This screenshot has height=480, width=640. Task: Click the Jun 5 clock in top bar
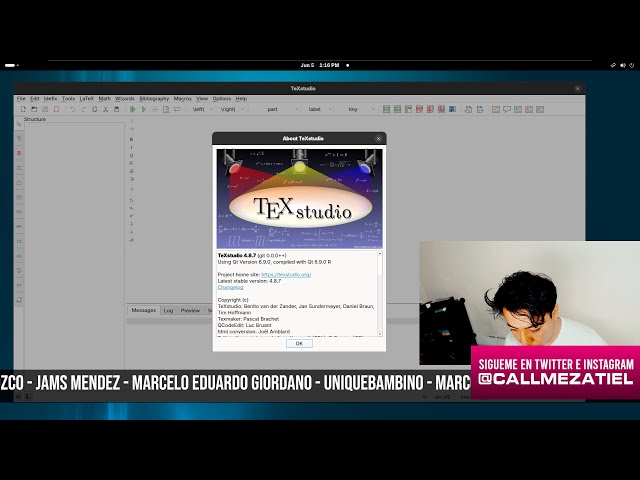tap(320, 65)
